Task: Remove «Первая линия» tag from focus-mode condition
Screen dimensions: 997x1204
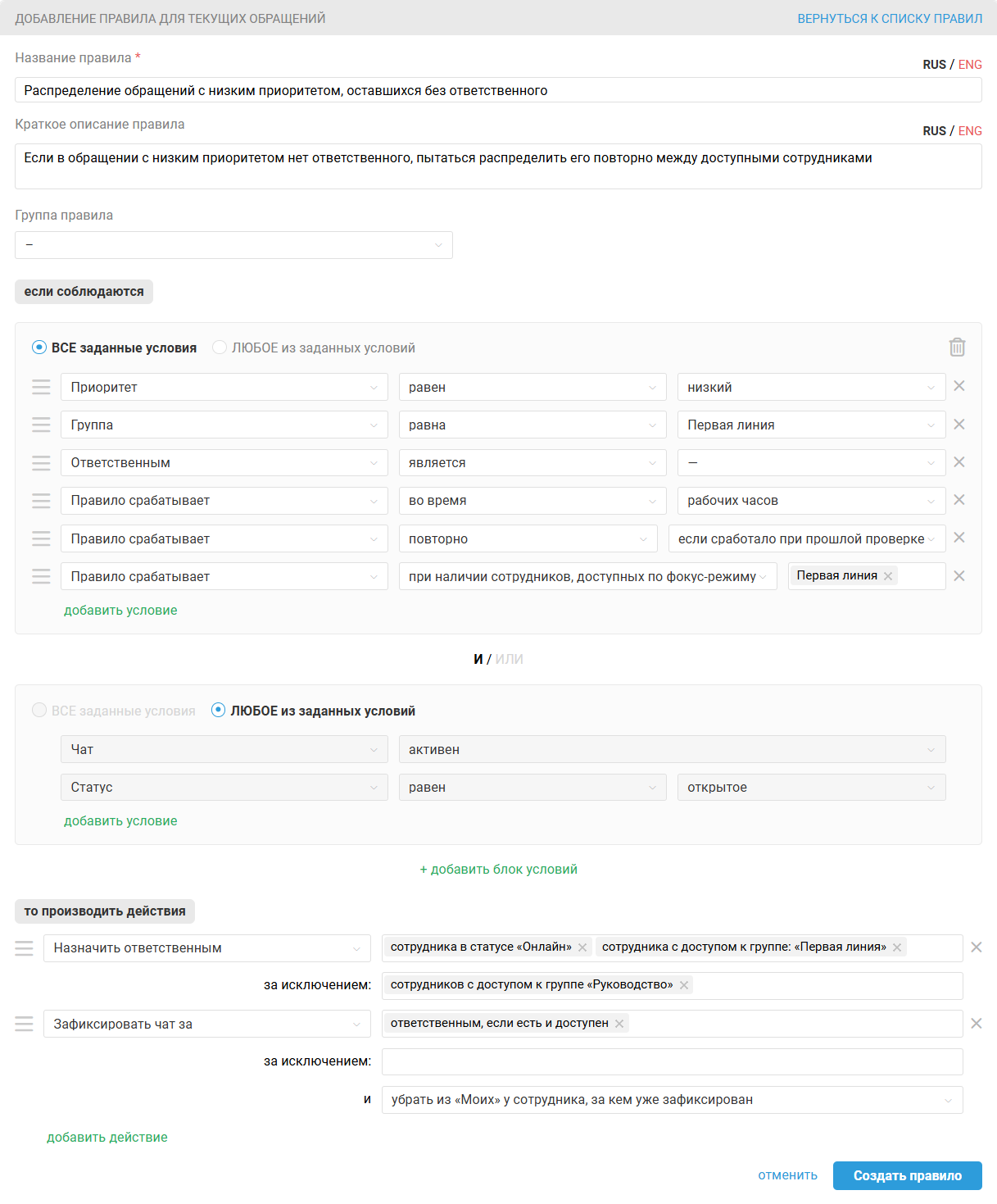Action: (888, 576)
